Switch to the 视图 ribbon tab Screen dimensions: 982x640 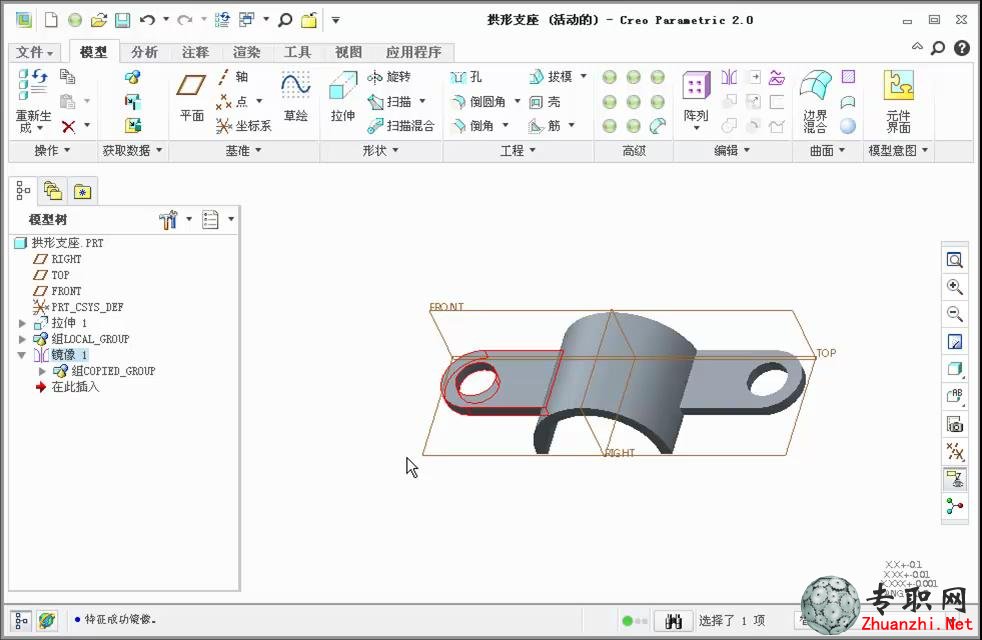[348, 52]
